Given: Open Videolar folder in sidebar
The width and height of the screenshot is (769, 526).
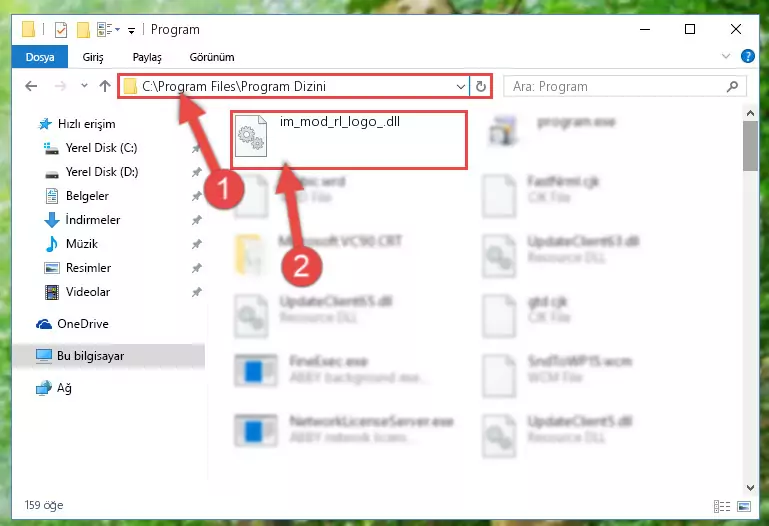Looking at the screenshot, I should 88,292.
